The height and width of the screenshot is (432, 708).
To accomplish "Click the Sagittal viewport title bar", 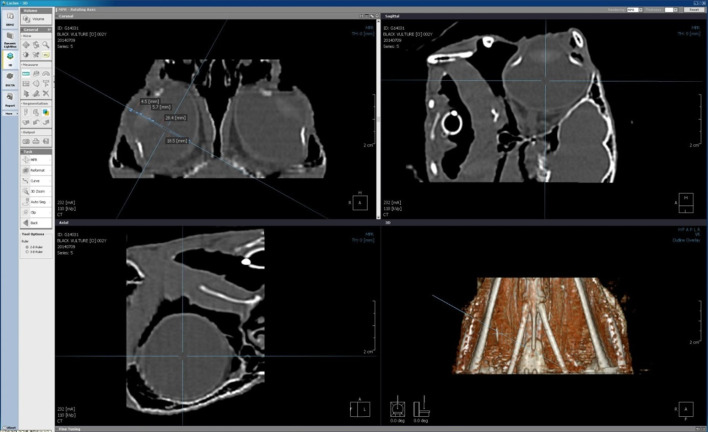I will pos(543,16).
